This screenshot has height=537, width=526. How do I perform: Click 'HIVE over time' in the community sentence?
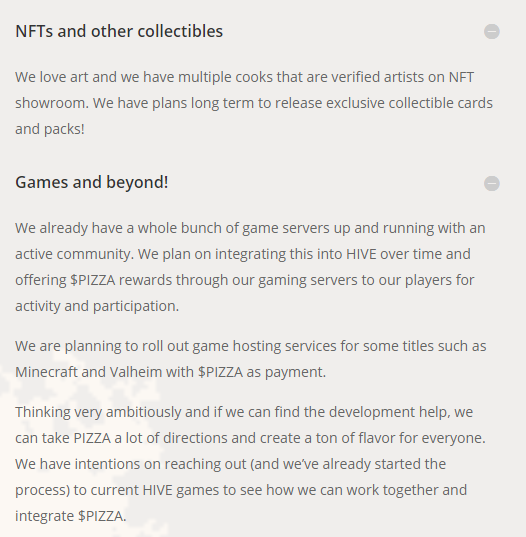click(x=389, y=254)
